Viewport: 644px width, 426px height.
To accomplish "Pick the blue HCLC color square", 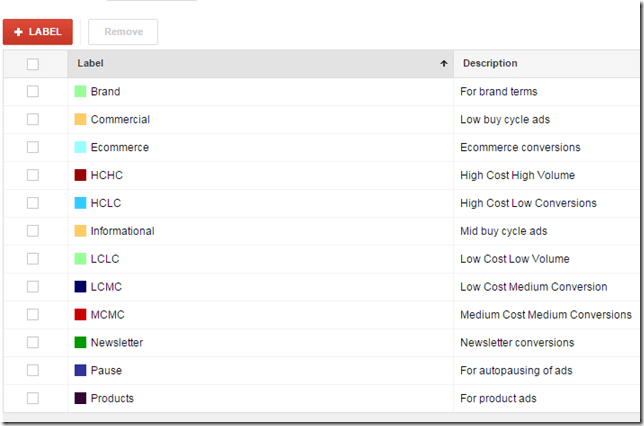I will tap(80, 203).
